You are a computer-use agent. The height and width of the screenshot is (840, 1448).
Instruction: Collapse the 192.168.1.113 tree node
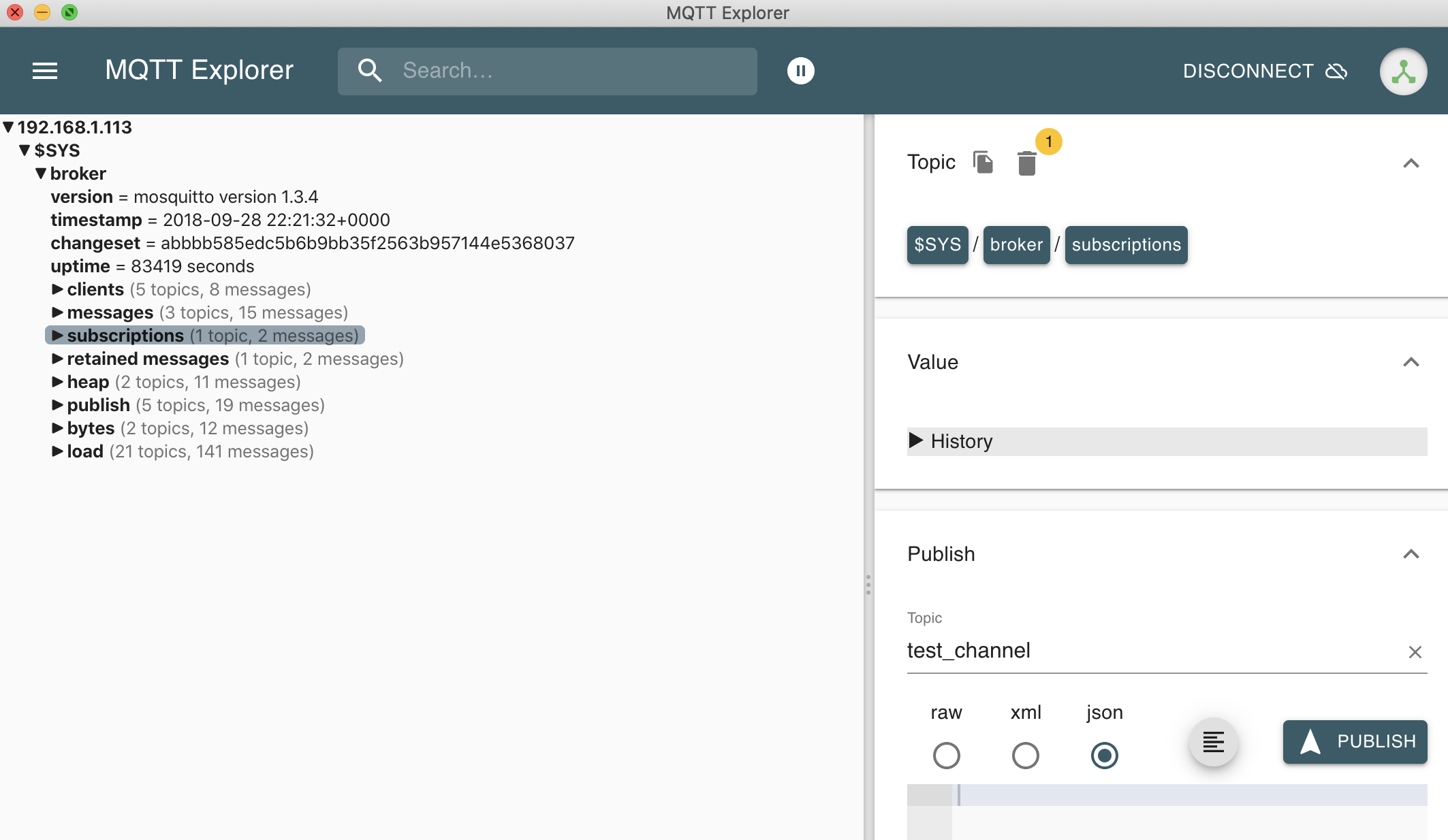8,127
